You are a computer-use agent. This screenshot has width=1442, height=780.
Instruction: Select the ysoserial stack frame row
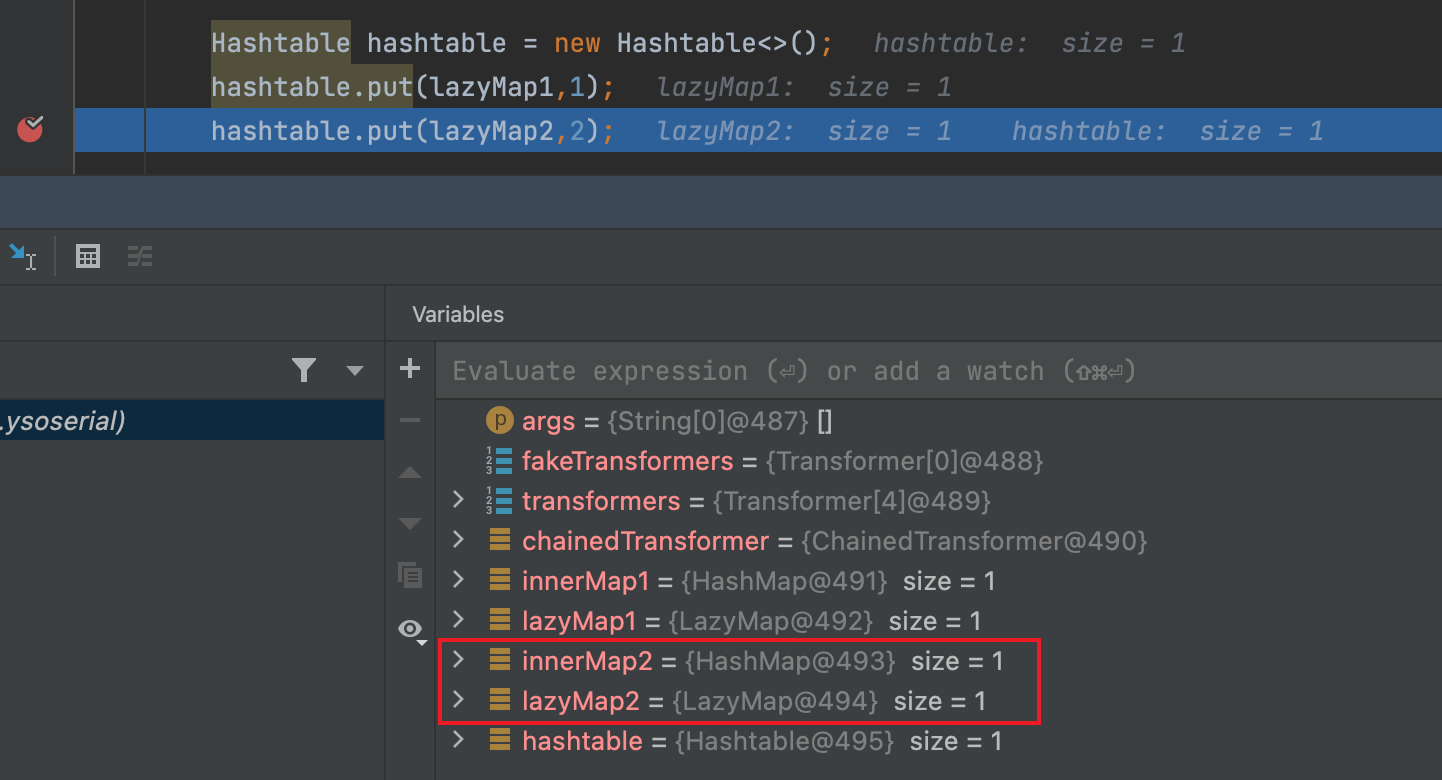(x=192, y=421)
